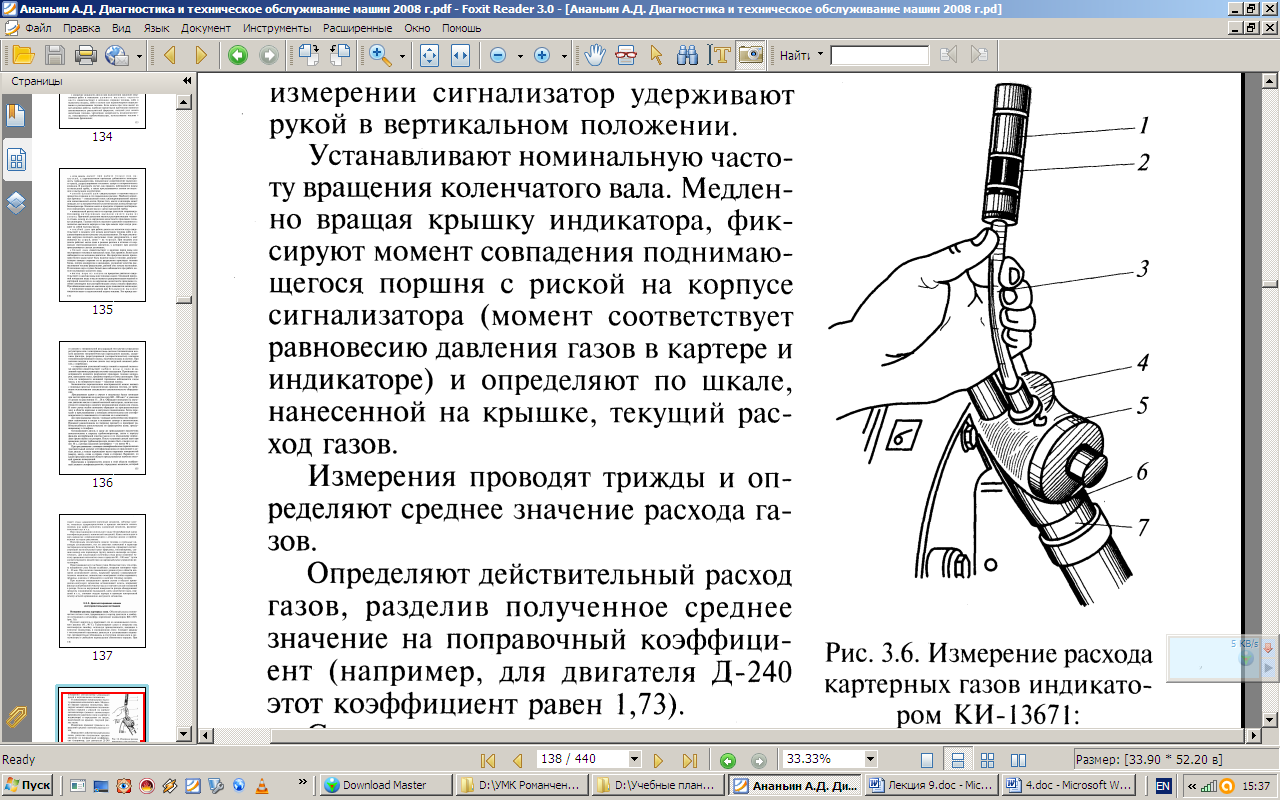The width and height of the screenshot is (1280, 800).
Task: Select the arrow Select Annotation tool
Action: point(657,55)
